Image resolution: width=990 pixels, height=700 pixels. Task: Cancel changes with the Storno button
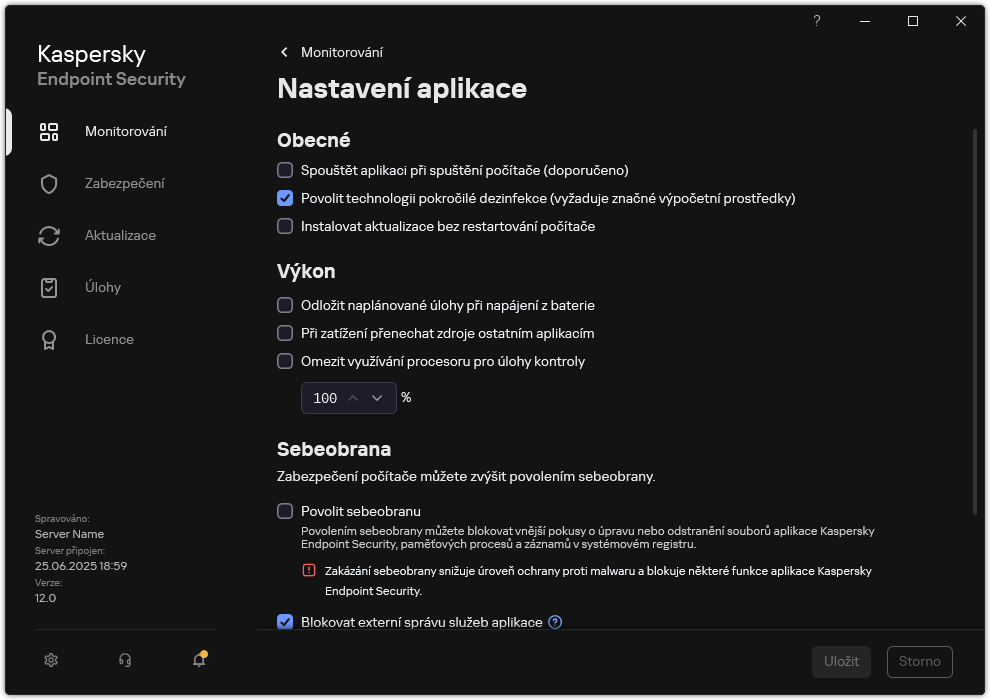click(x=919, y=661)
